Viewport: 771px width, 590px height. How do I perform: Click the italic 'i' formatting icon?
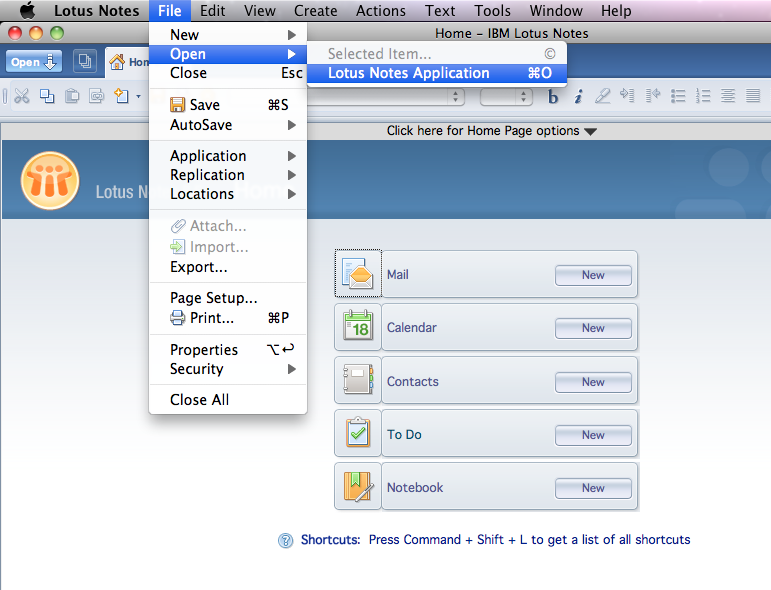(x=578, y=97)
